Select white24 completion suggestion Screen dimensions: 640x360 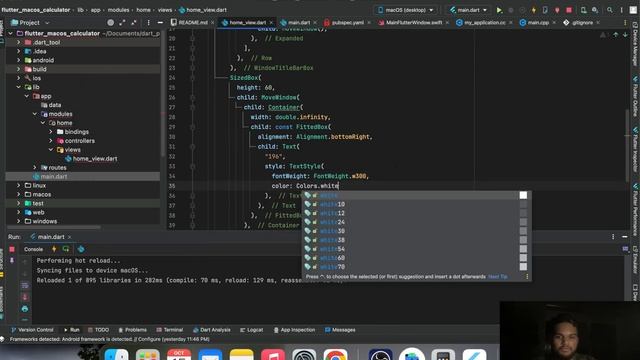click(416, 222)
